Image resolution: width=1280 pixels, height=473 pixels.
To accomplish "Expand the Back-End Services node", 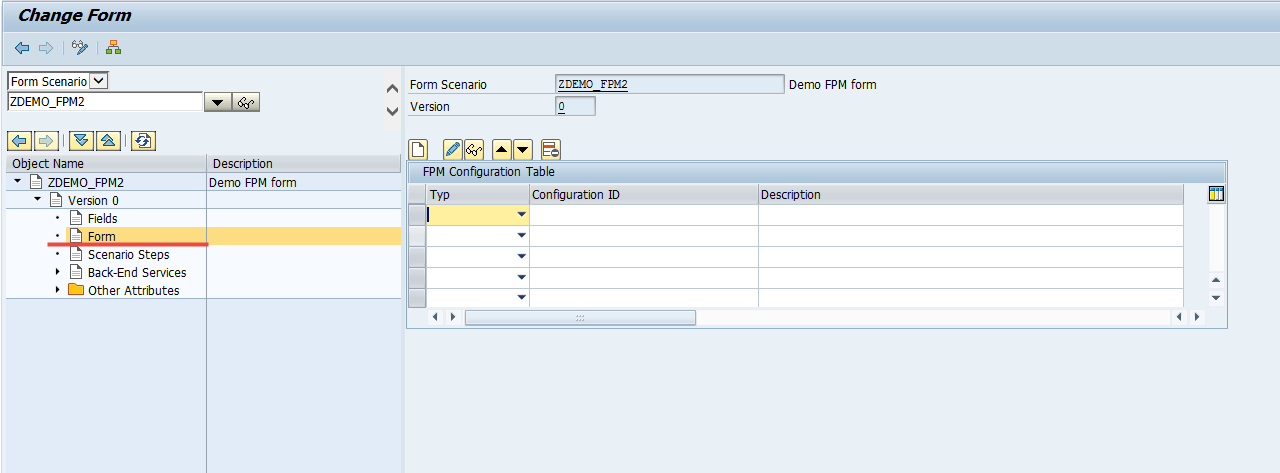I will (57, 272).
